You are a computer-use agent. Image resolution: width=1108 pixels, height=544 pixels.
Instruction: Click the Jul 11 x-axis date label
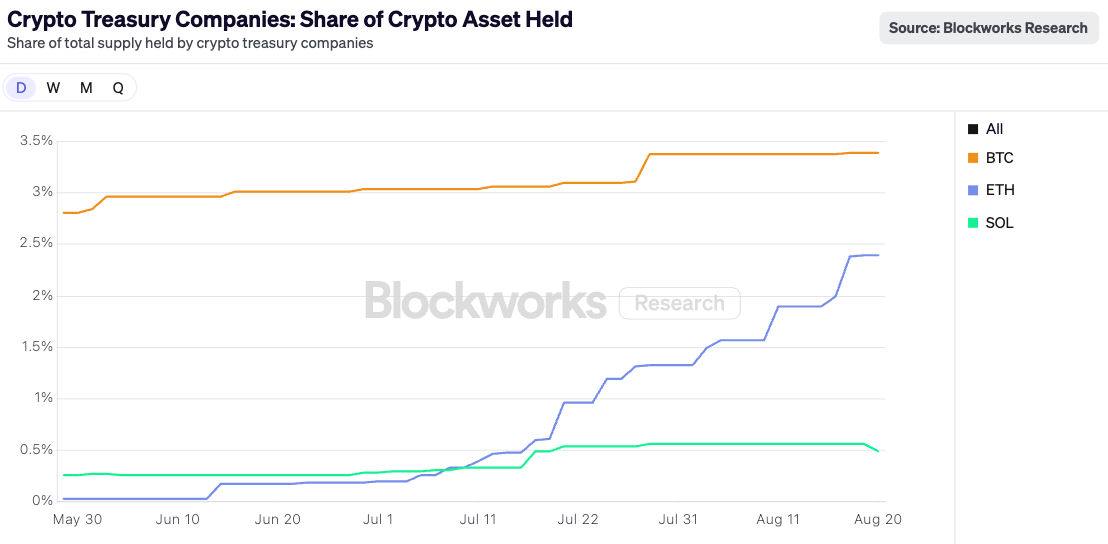tap(477, 519)
